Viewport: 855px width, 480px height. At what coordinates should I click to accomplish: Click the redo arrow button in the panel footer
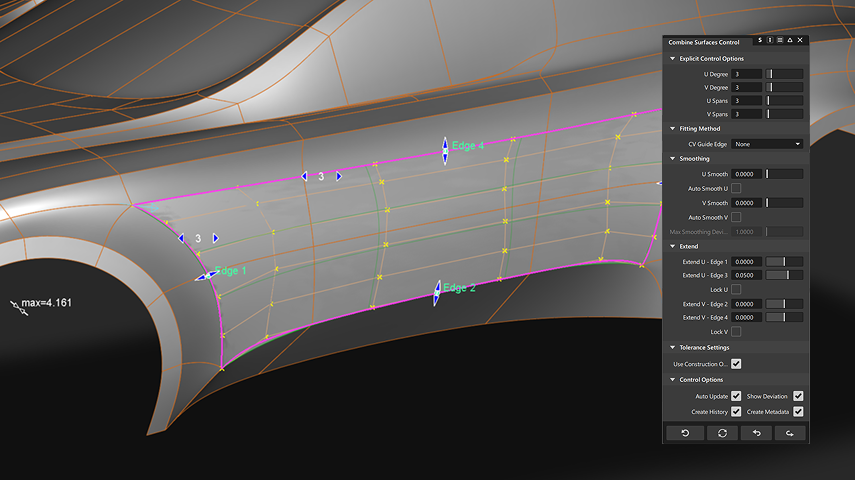(x=790, y=433)
